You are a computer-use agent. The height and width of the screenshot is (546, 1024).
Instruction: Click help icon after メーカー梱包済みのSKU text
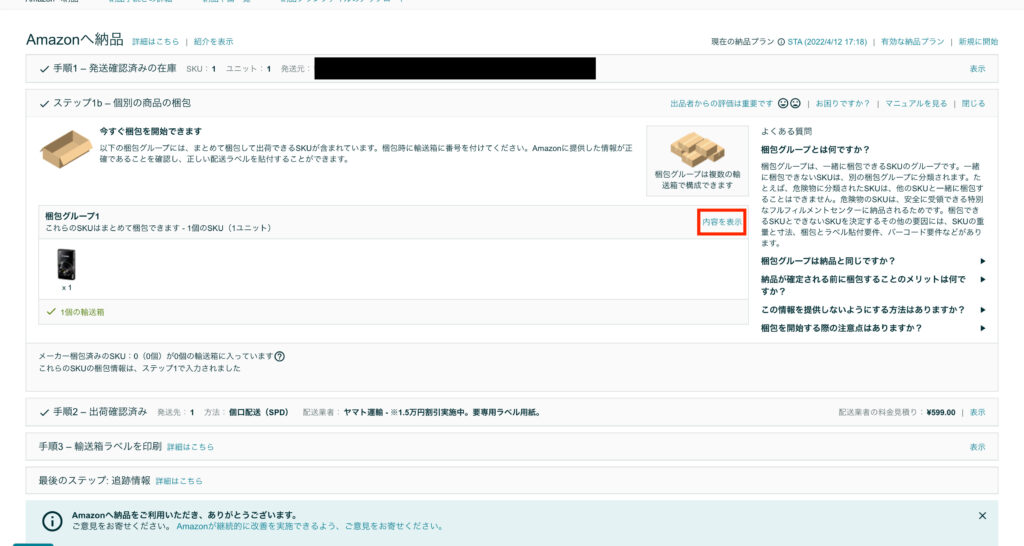point(280,357)
